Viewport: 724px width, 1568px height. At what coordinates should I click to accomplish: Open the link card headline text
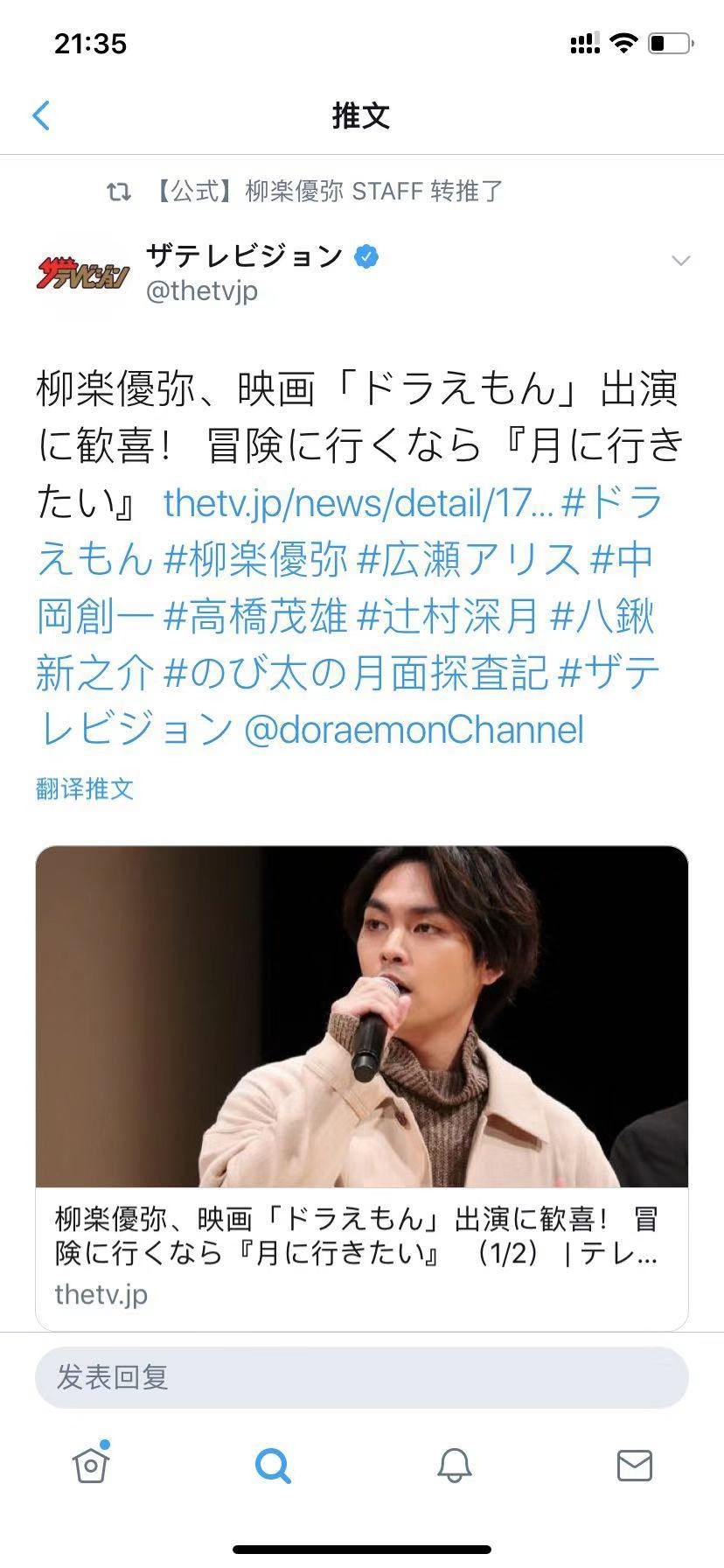tap(357, 1236)
